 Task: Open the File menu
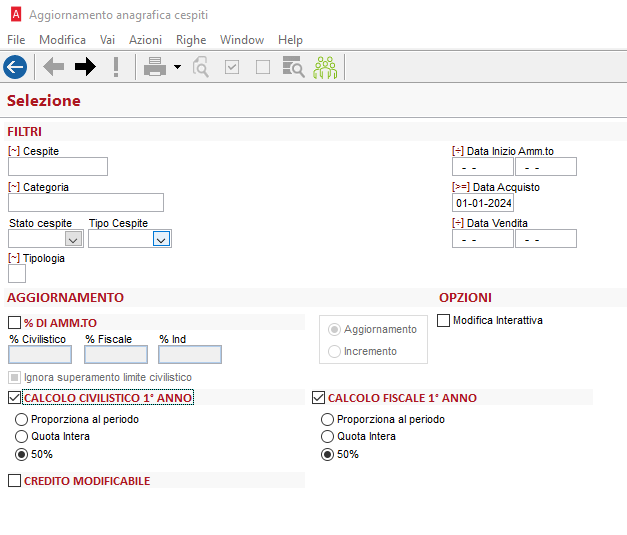(16, 40)
